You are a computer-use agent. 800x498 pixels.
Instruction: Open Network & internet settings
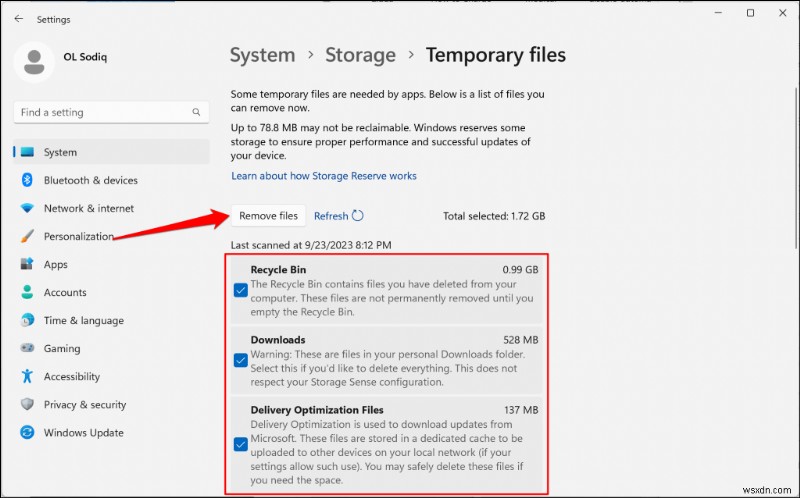(x=111, y=208)
